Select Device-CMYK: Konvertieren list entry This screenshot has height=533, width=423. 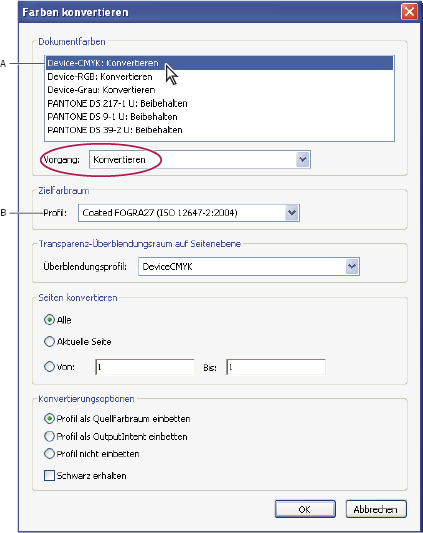[x=219, y=63]
